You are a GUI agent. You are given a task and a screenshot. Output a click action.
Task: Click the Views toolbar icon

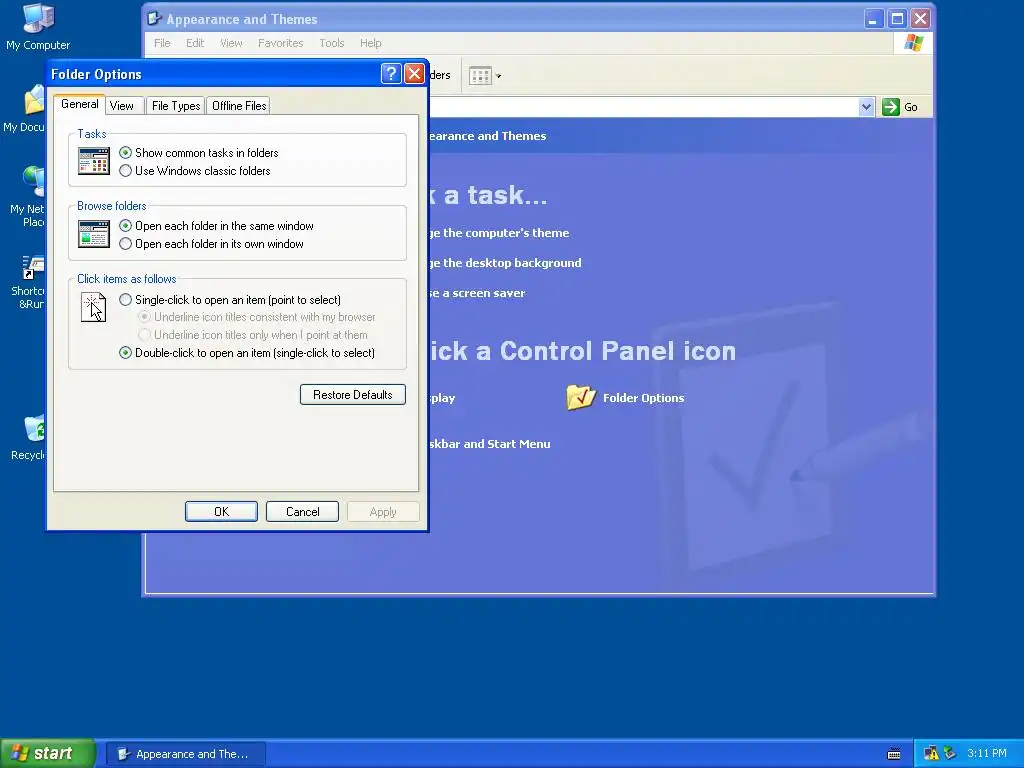tap(480, 76)
